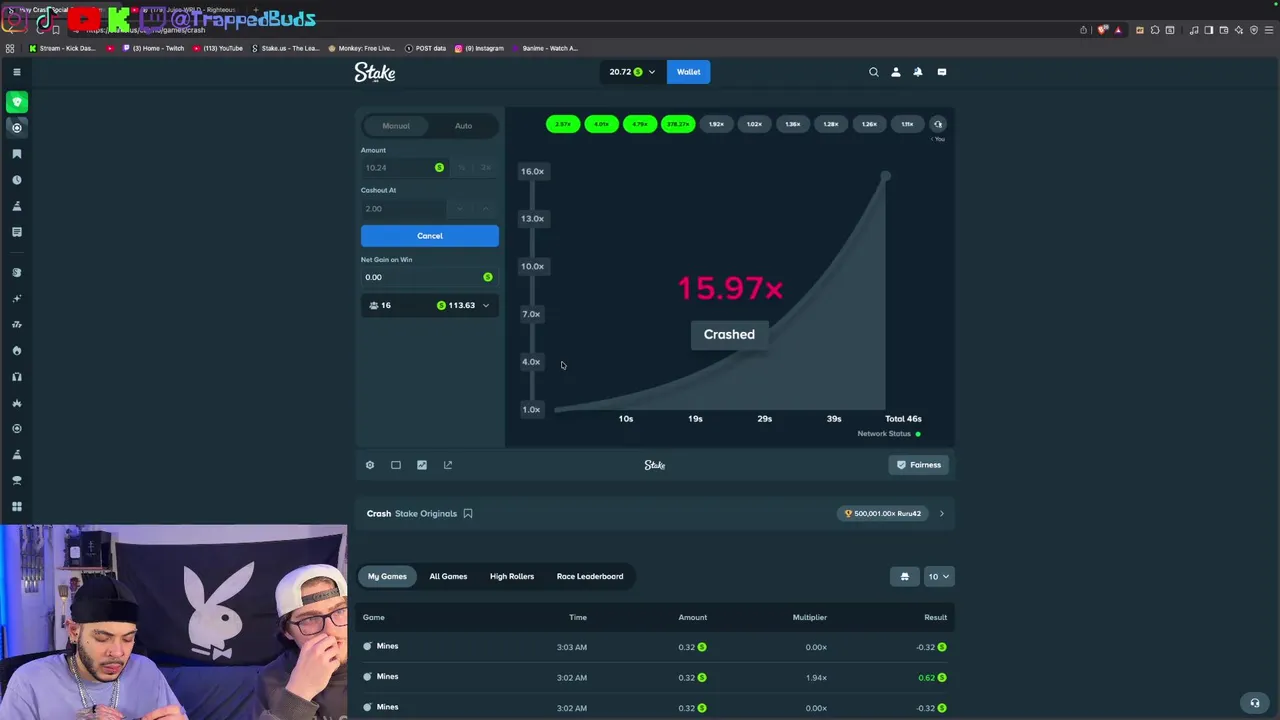
Task: Open game settings gear icon
Action: point(370,465)
